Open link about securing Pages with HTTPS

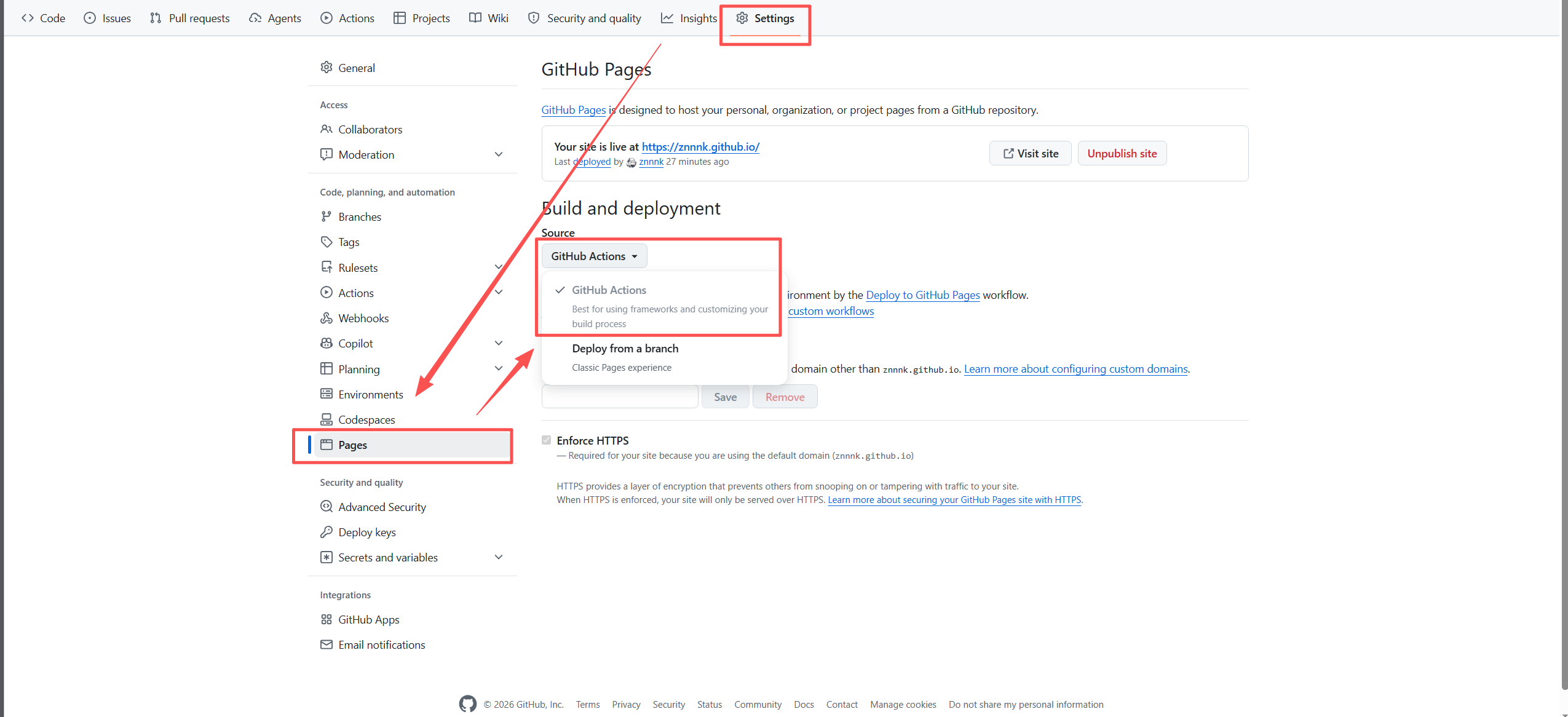coord(954,499)
